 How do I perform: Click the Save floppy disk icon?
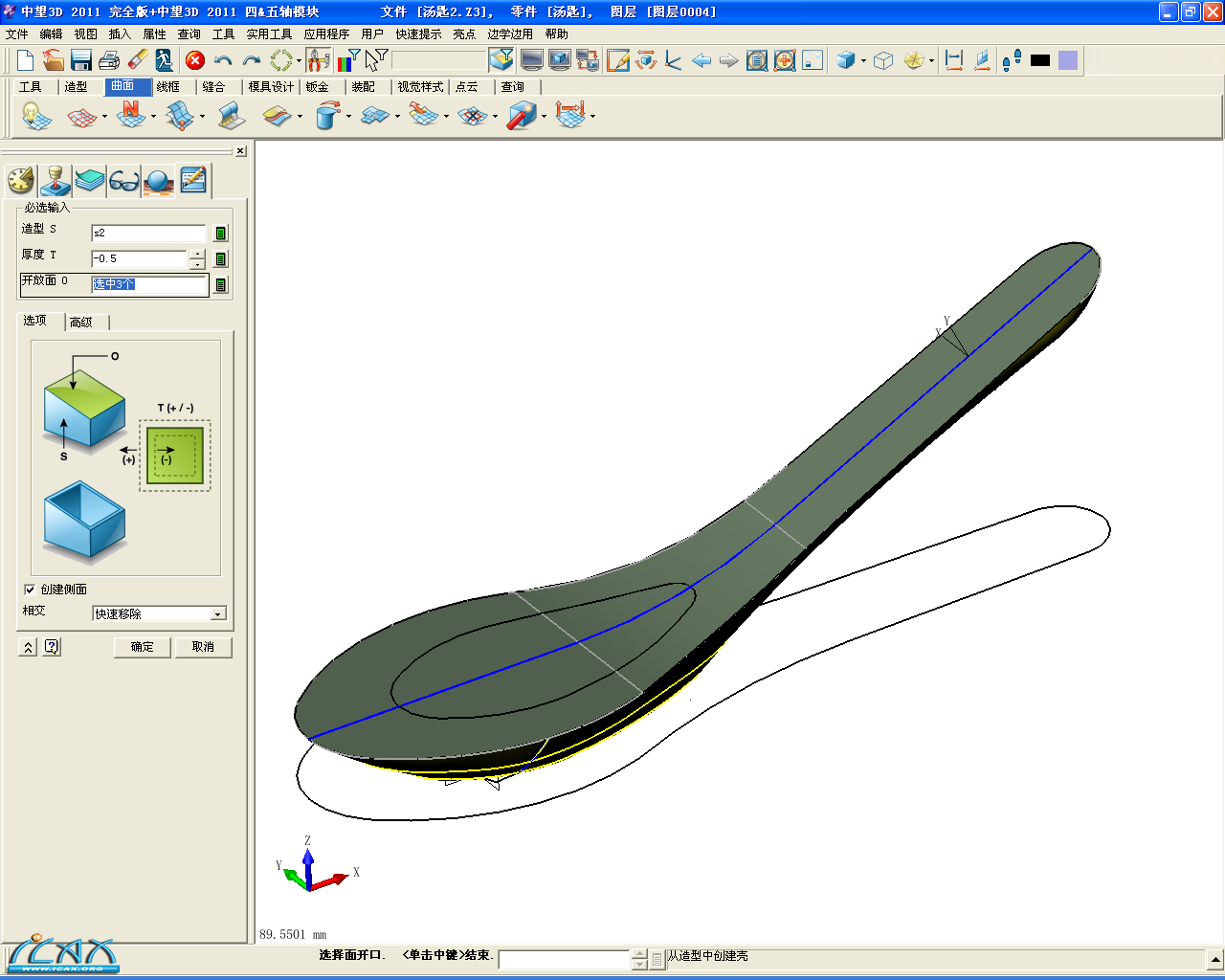pyautogui.click(x=81, y=60)
